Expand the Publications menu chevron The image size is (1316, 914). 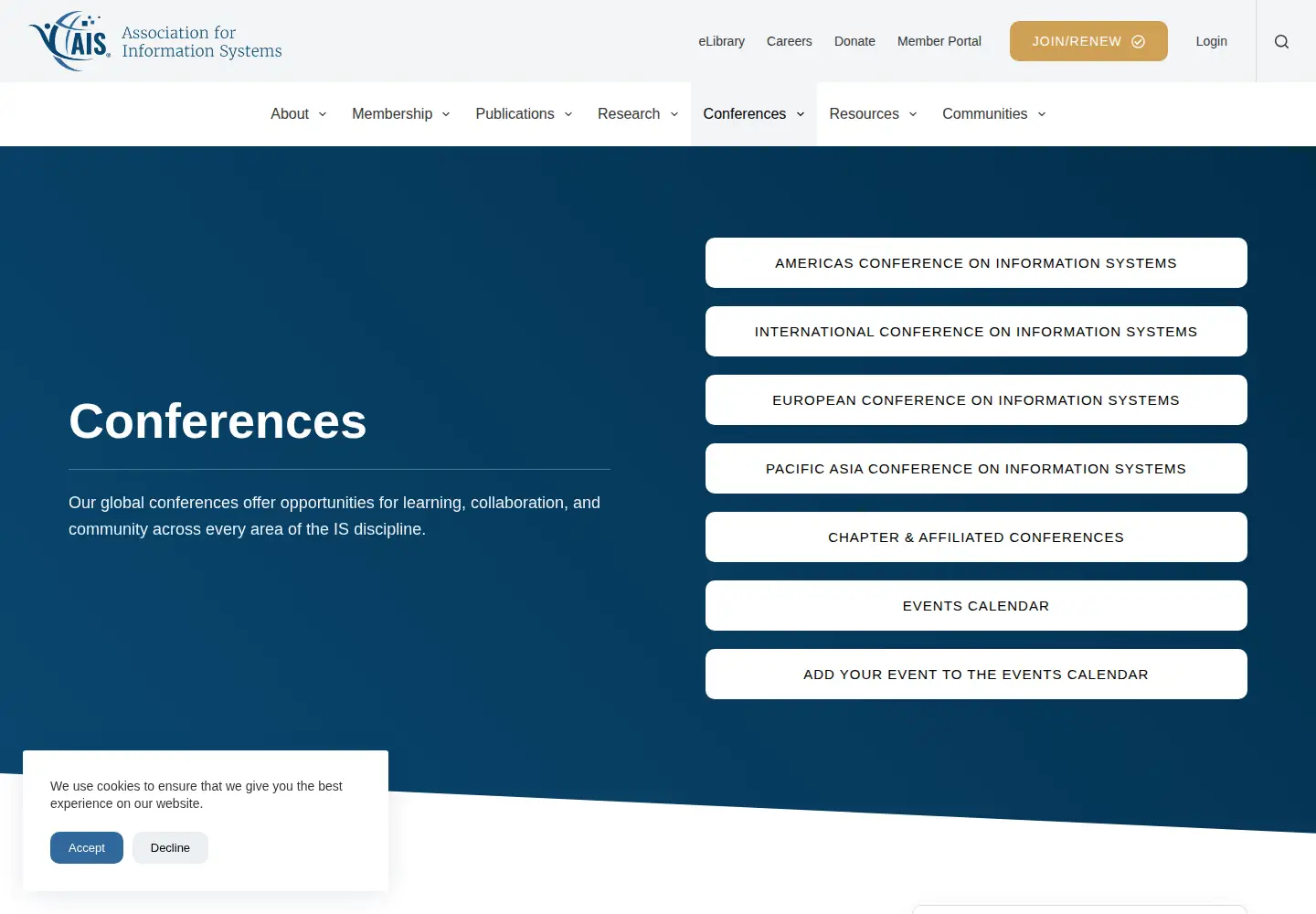568,114
